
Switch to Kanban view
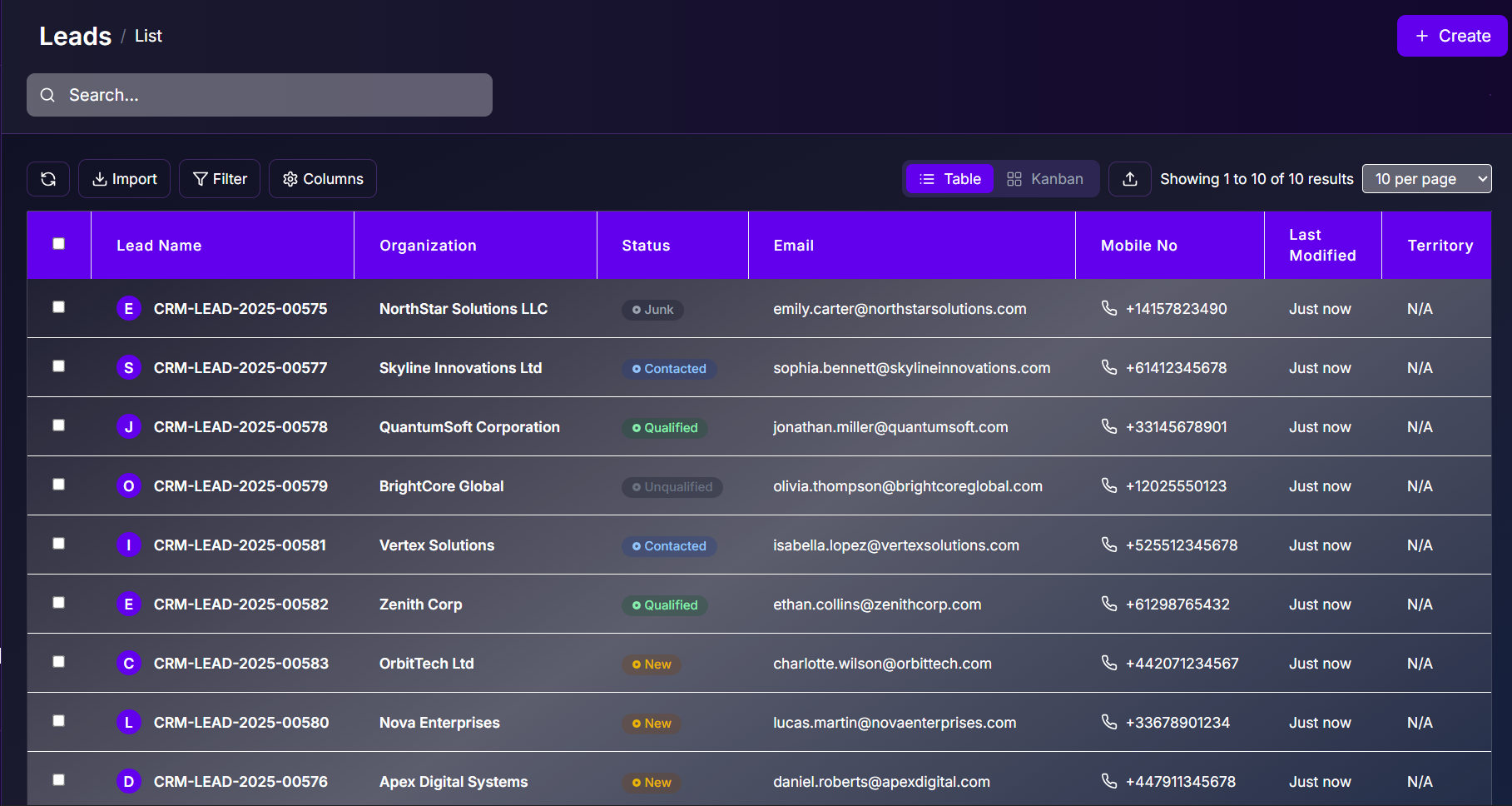coord(1045,178)
